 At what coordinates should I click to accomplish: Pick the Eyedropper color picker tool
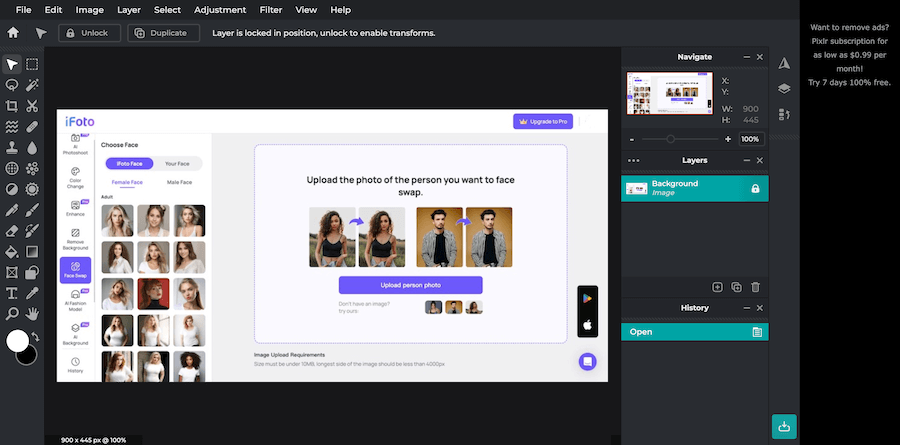coord(32,293)
